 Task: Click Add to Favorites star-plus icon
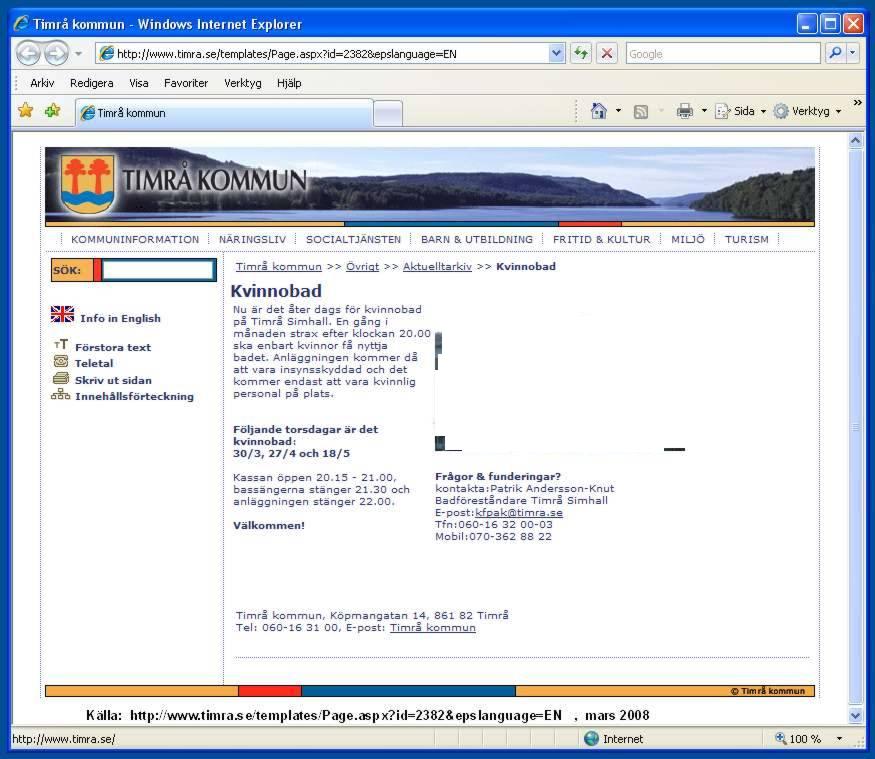point(52,111)
